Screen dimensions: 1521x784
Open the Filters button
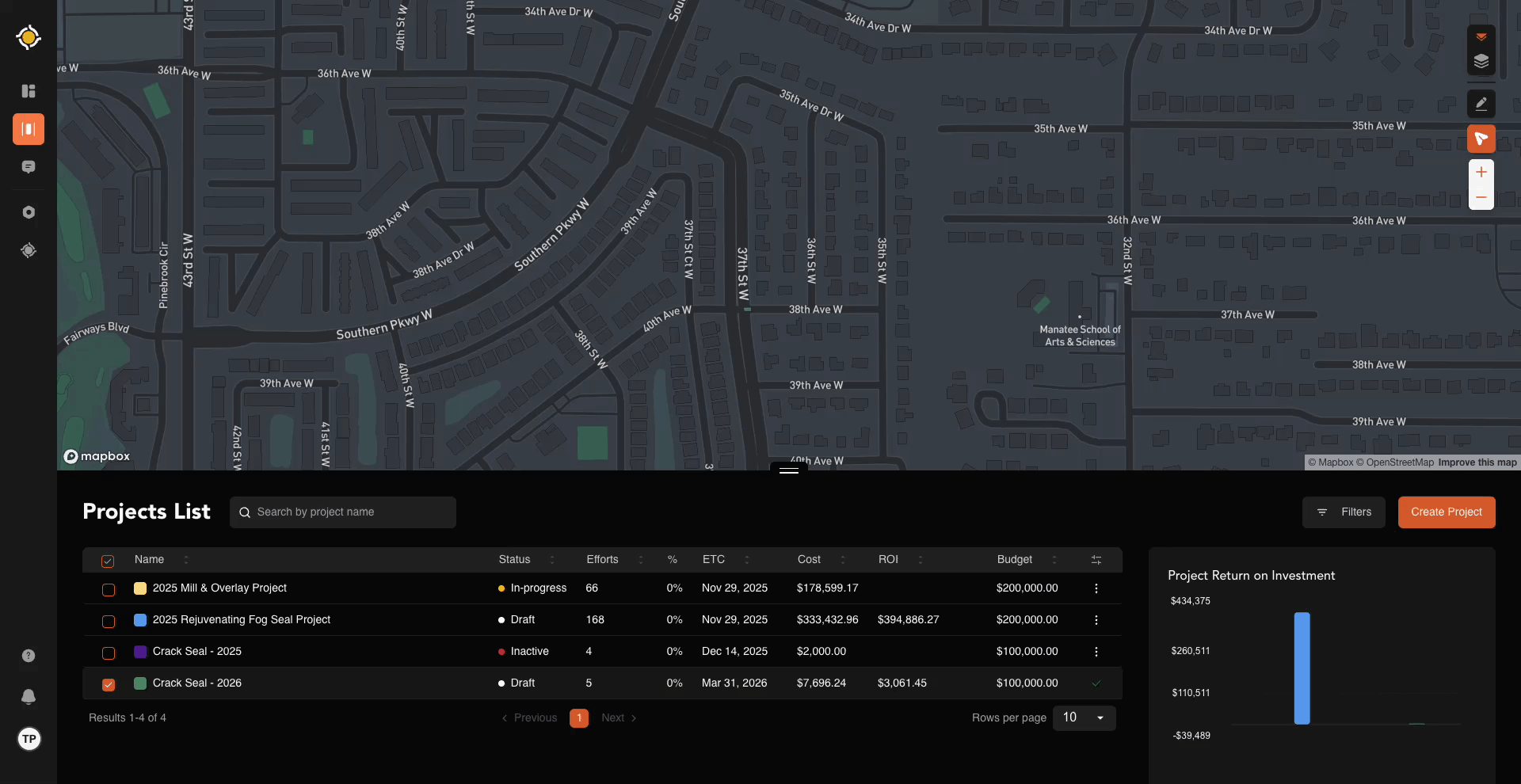point(1344,512)
